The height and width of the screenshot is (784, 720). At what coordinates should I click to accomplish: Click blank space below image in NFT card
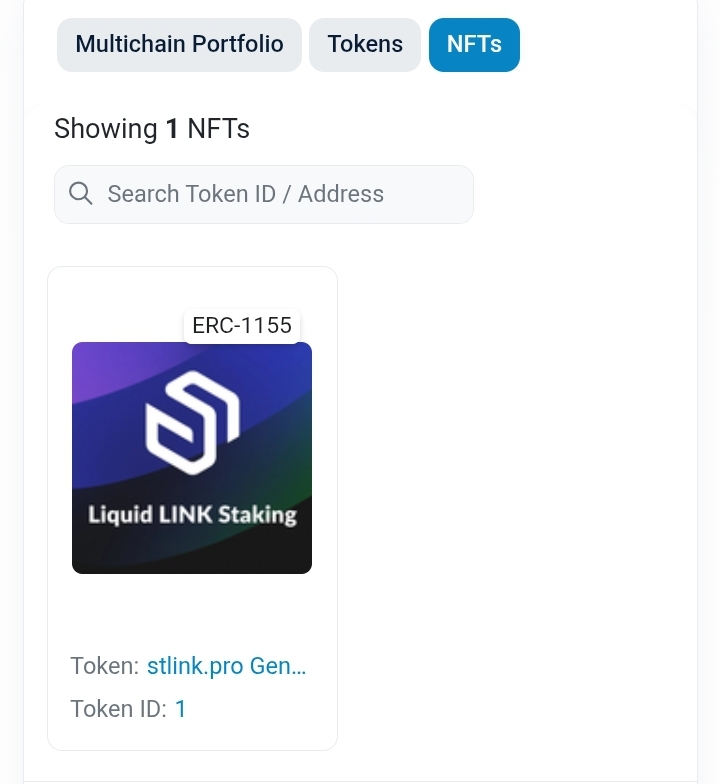tap(192, 612)
